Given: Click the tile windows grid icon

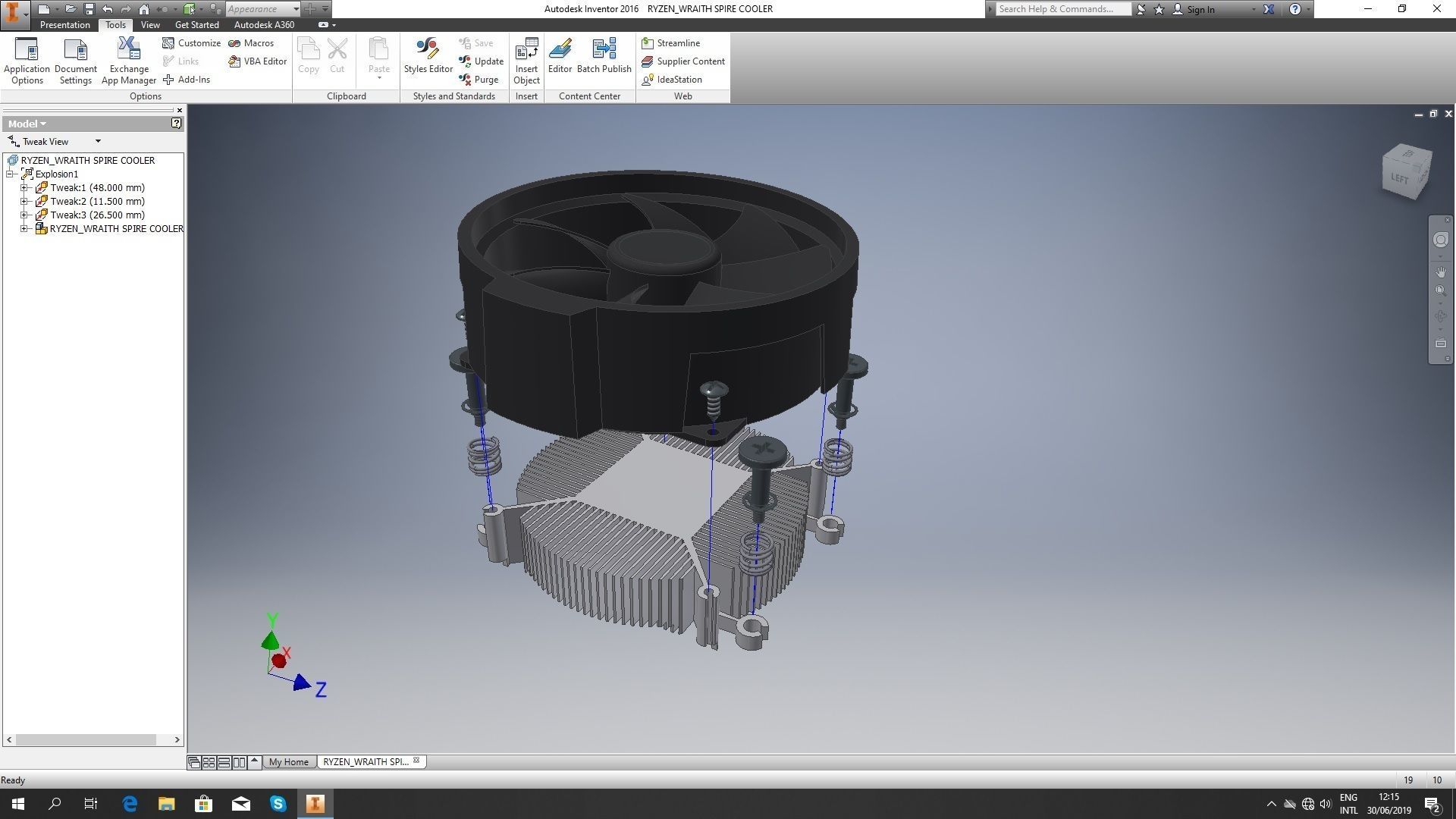Looking at the screenshot, I should (x=209, y=762).
